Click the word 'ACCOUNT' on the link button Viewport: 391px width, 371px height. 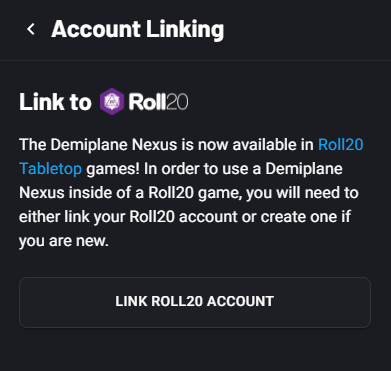click(240, 301)
